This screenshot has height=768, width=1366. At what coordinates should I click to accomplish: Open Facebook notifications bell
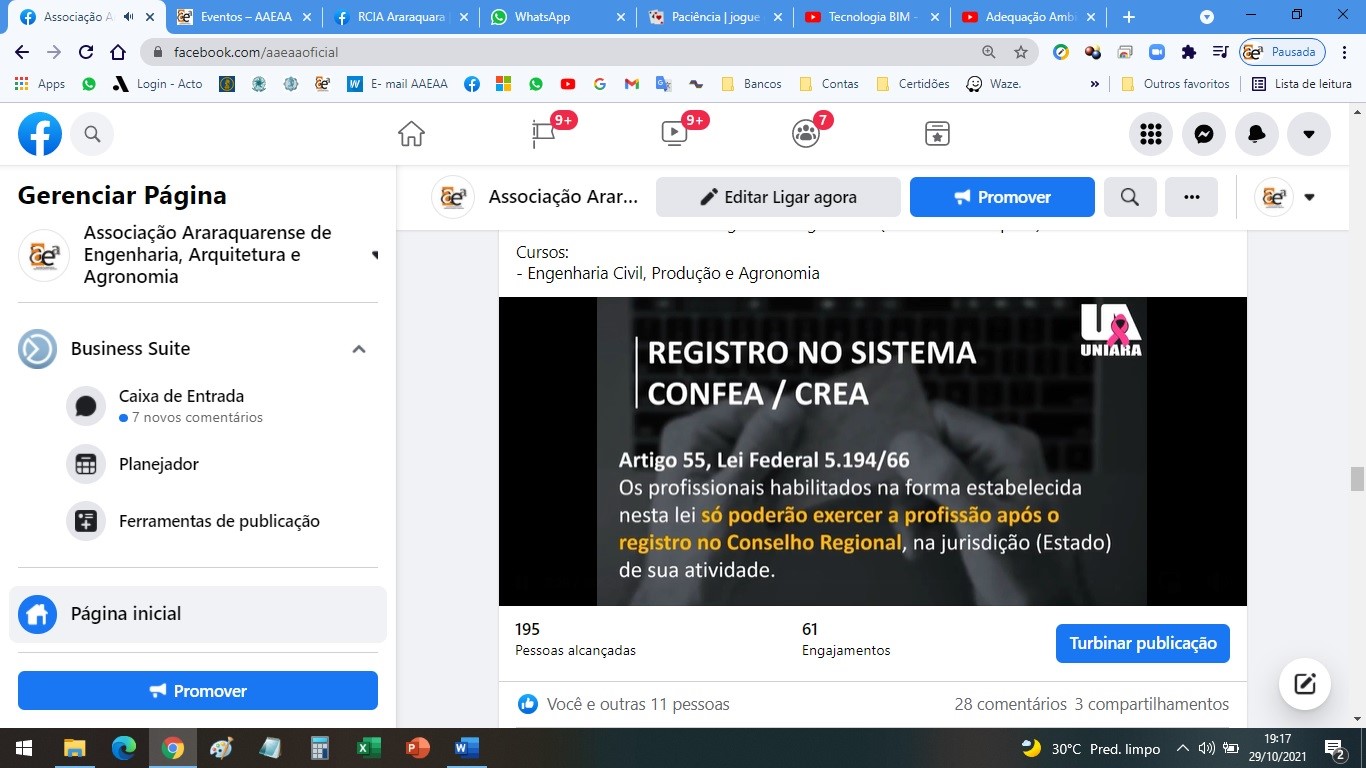coord(1257,134)
